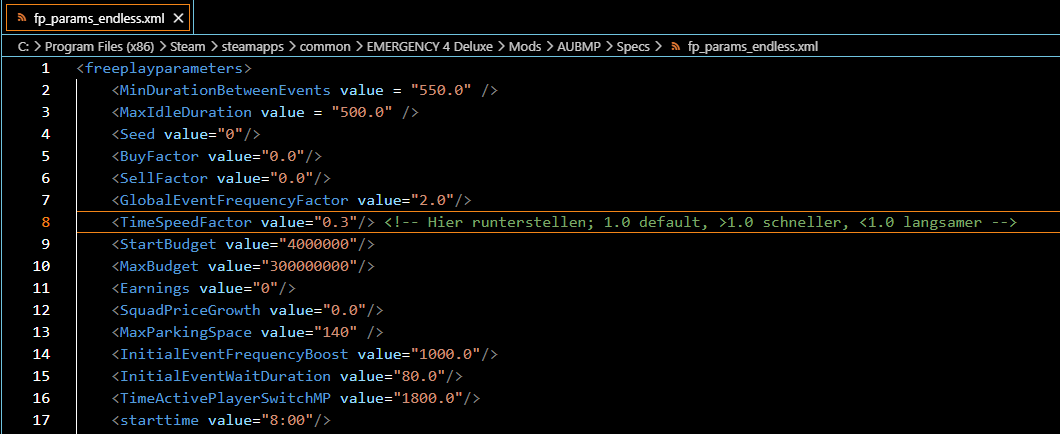Screen dimensions: 1060x434
Task: Open the steamapps breadcrumb folder
Action: [x=252, y=47]
